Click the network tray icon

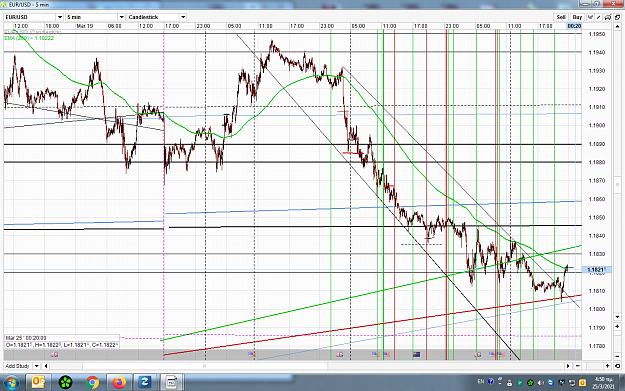[572, 383]
